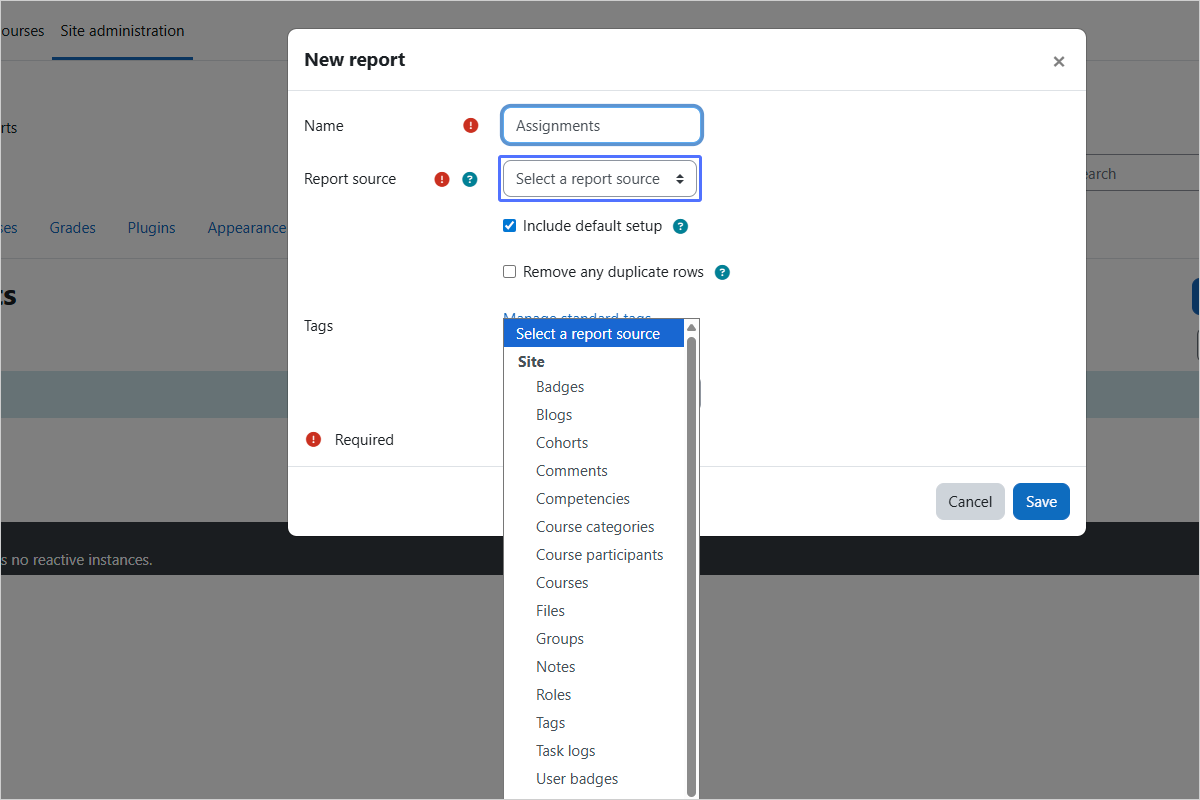
Task: Click the Site group heading in list
Action: tap(531, 362)
